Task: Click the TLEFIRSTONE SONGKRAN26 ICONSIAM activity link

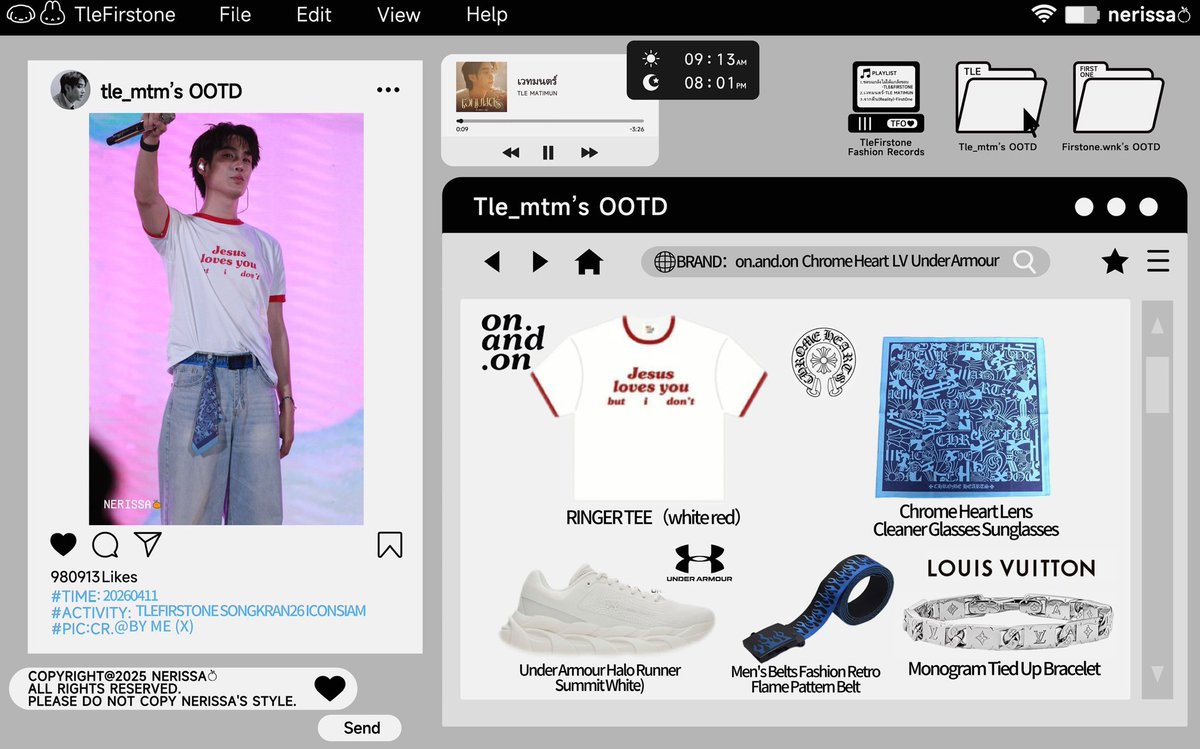Action: 251,611
